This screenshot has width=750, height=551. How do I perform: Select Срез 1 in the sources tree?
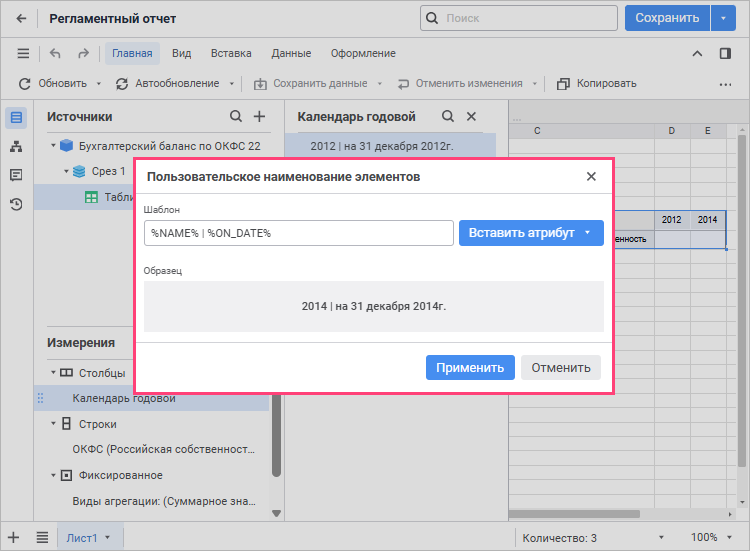[x=109, y=171]
